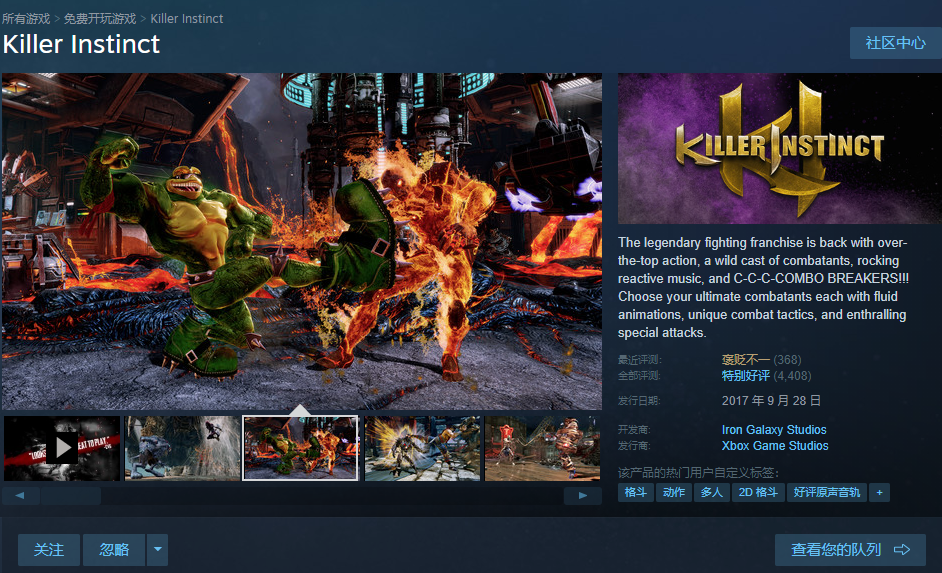Click the arrow icon on the queue button

point(902,550)
